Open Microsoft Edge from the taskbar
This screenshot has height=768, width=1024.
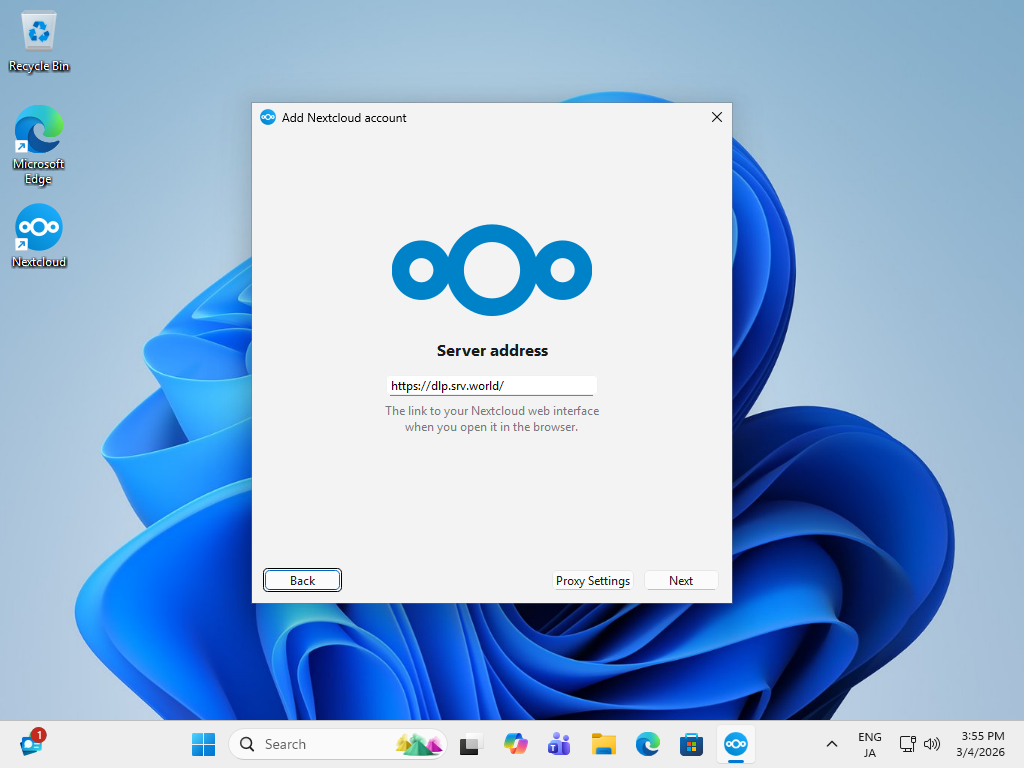[647, 744]
